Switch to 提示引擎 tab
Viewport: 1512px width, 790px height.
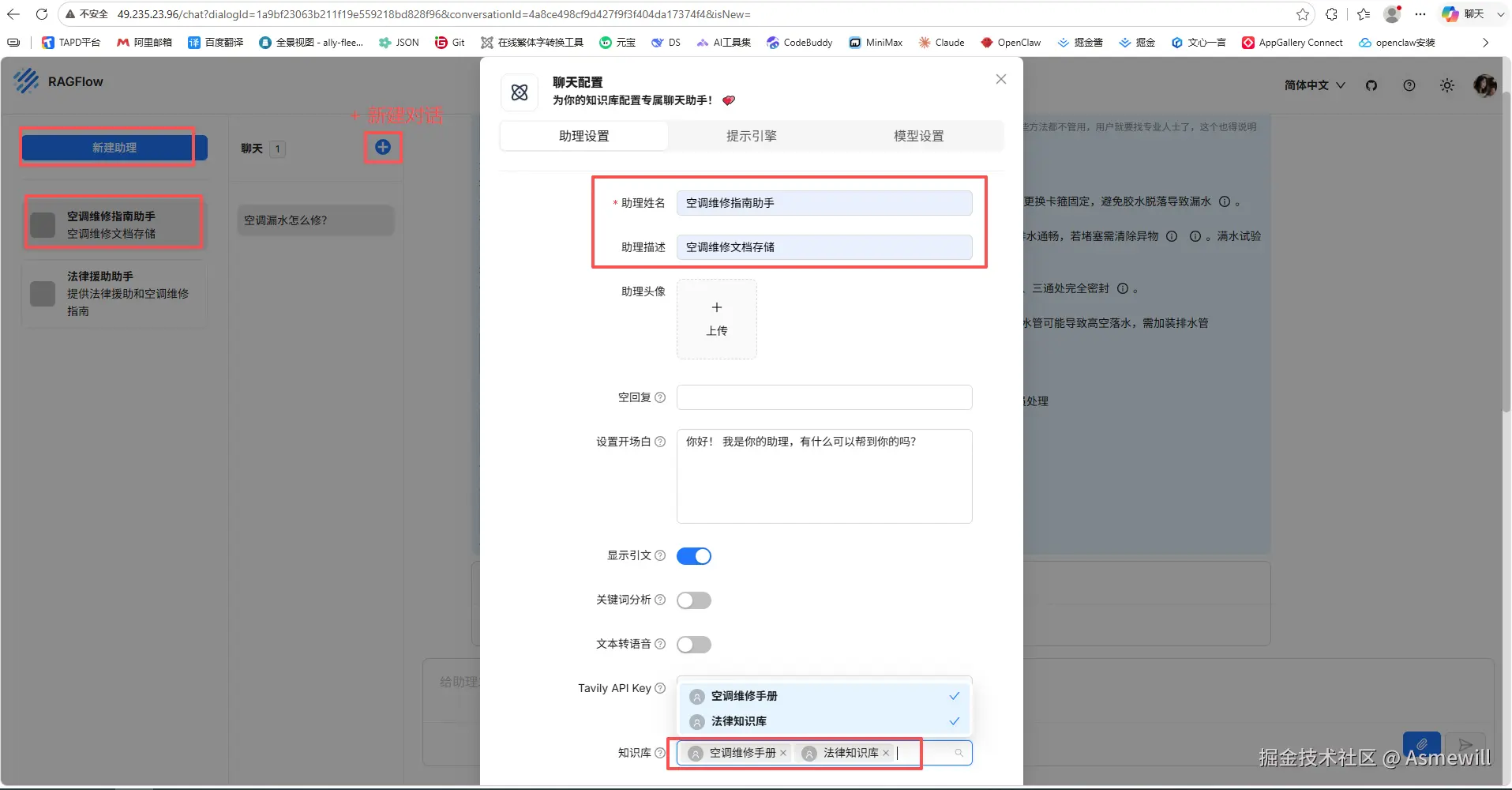[752, 136]
